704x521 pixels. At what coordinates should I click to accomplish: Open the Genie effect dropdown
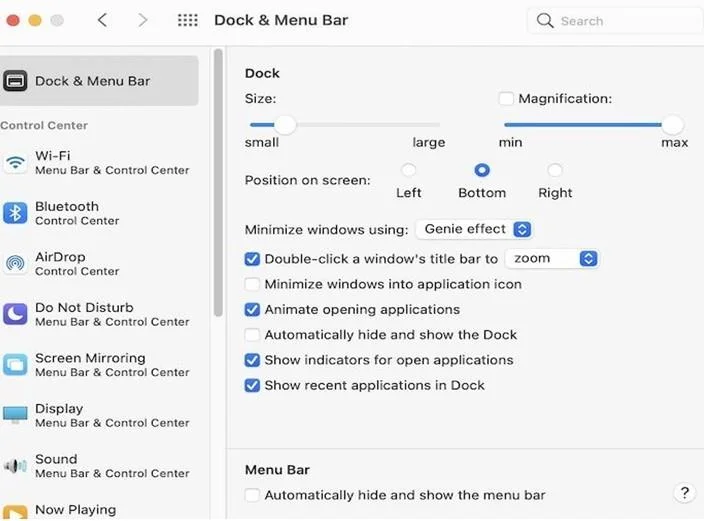tap(473, 229)
